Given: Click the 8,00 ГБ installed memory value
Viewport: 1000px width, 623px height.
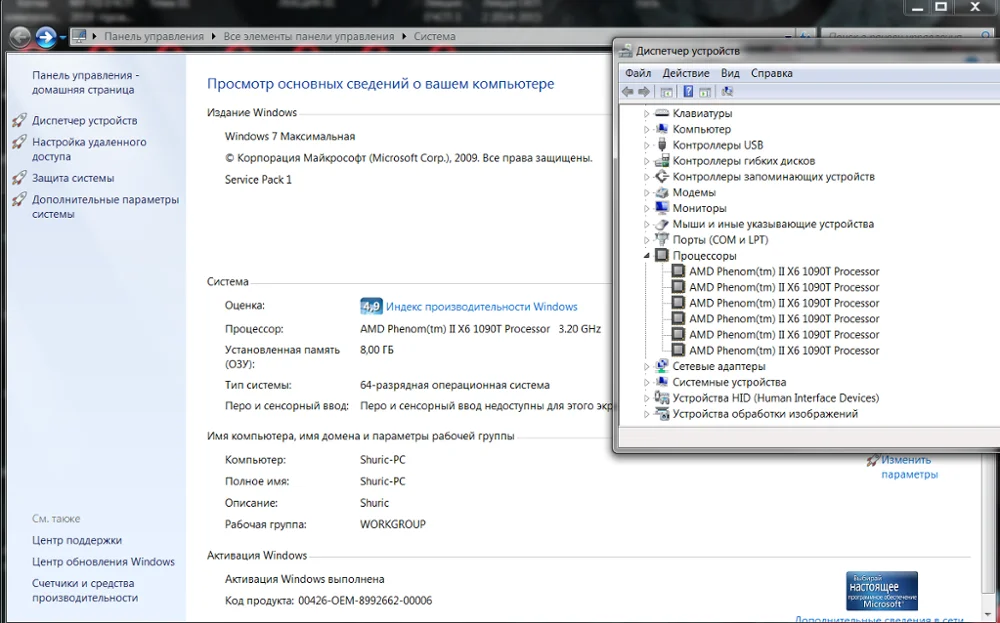Looking at the screenshot, I should pos(377,350).
